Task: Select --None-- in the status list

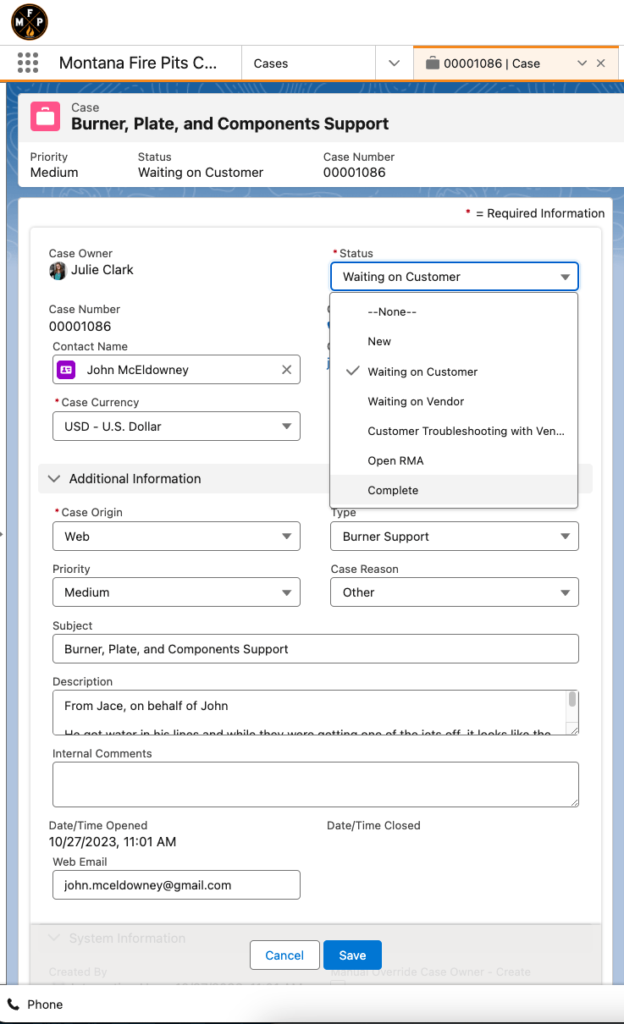Action: click(x=454, y=312)
